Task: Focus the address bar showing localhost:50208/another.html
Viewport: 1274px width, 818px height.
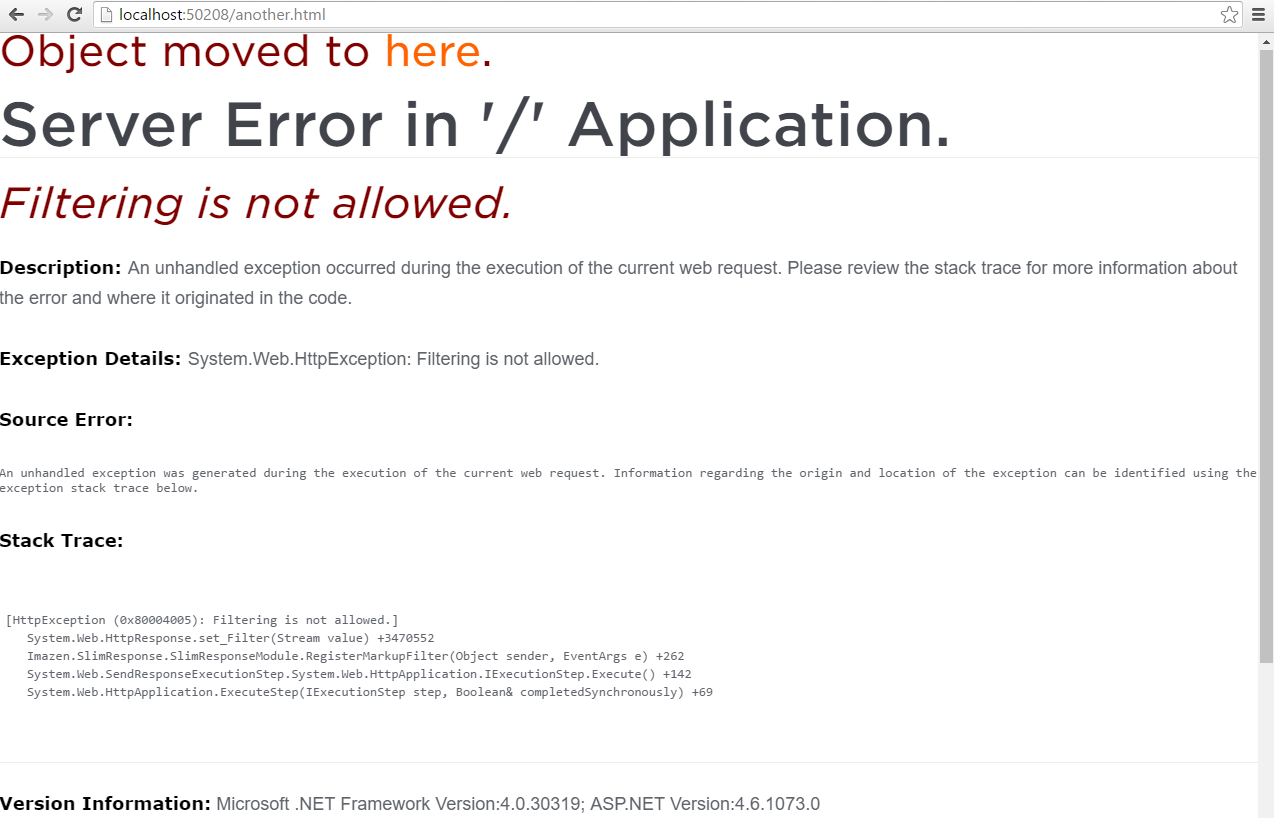Action: 667,15
